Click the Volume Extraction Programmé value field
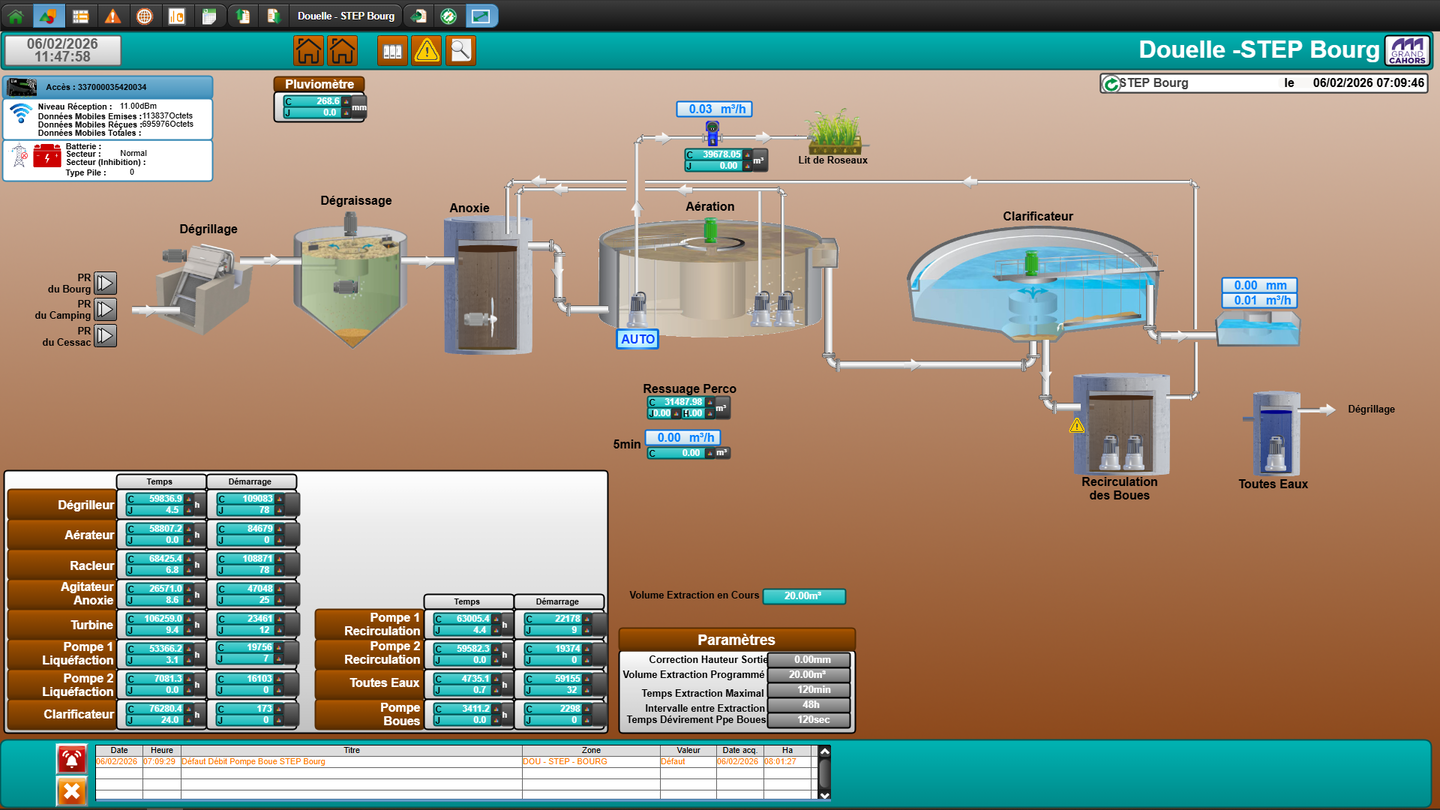This screenshot has width=1440, height=810. pos(809,675)
